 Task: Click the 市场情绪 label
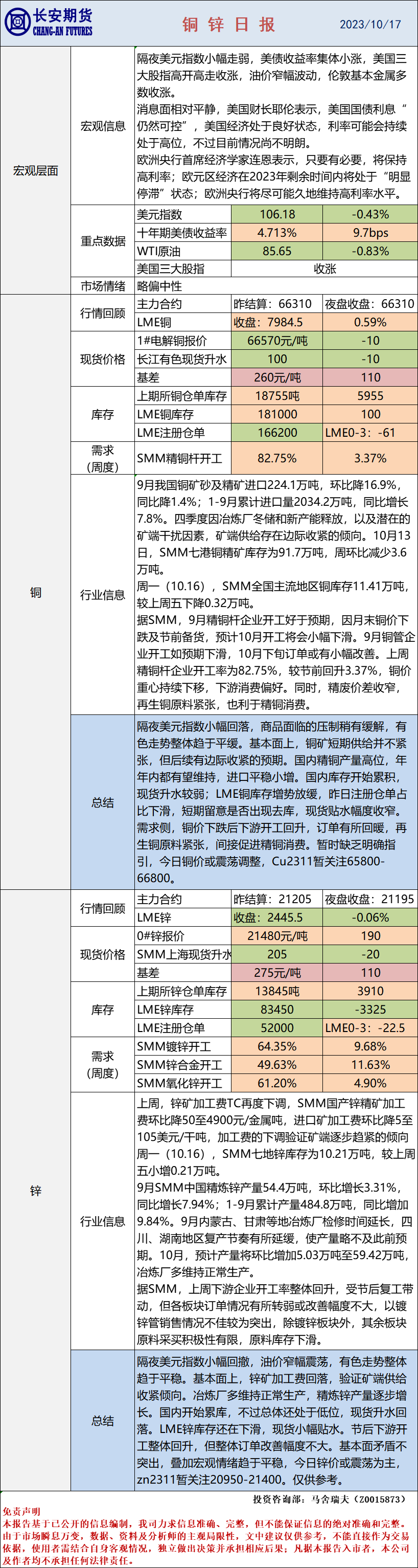point(103,286)
